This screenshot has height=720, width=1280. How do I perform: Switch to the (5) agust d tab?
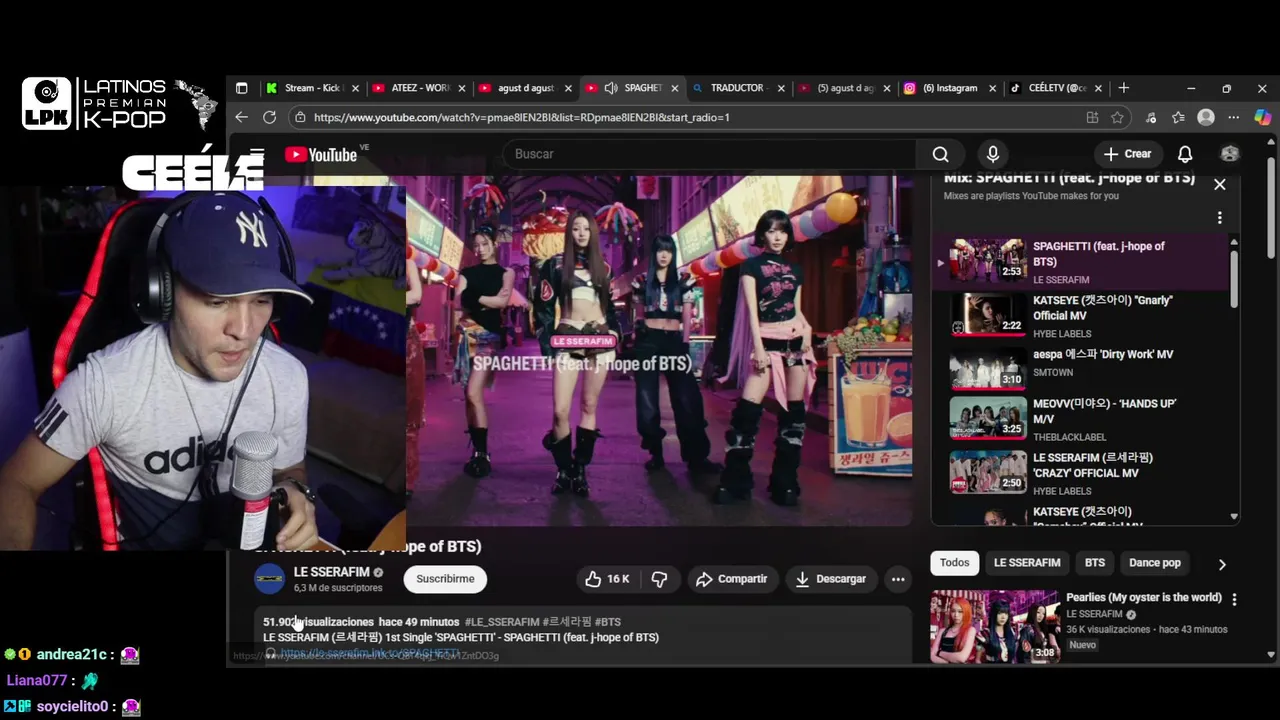(x=843, y=88)
